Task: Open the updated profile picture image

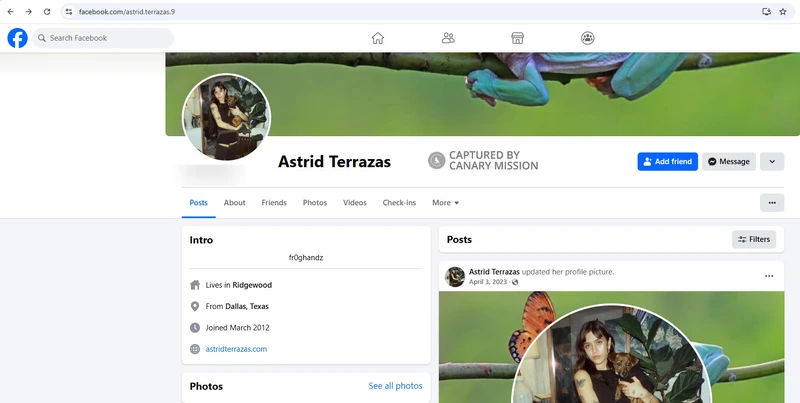Action: point(611,347)
